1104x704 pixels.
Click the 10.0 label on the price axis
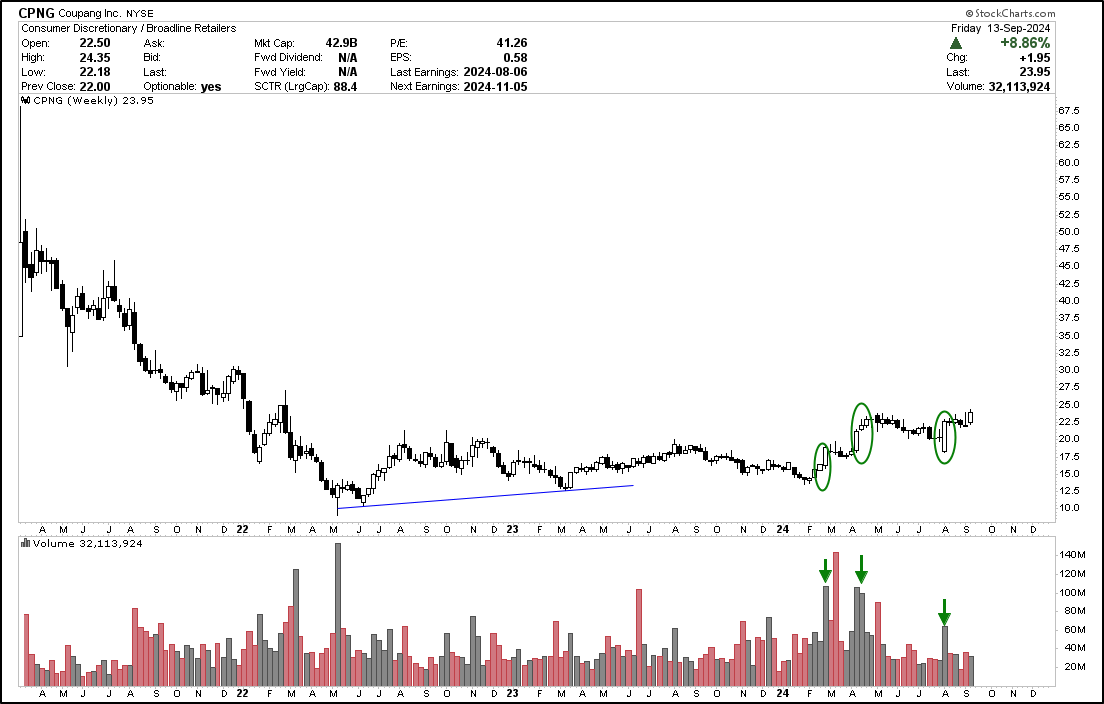tap(1069, 508)
